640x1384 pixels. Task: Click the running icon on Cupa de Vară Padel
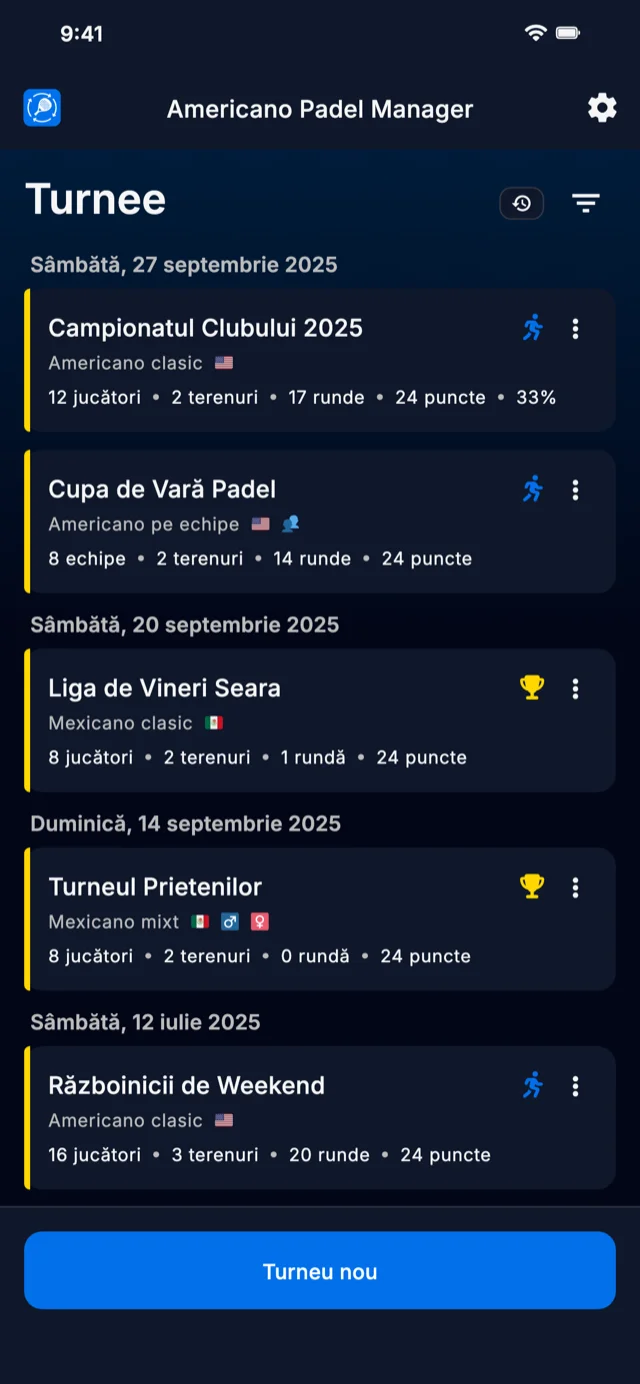pos(533,490)
